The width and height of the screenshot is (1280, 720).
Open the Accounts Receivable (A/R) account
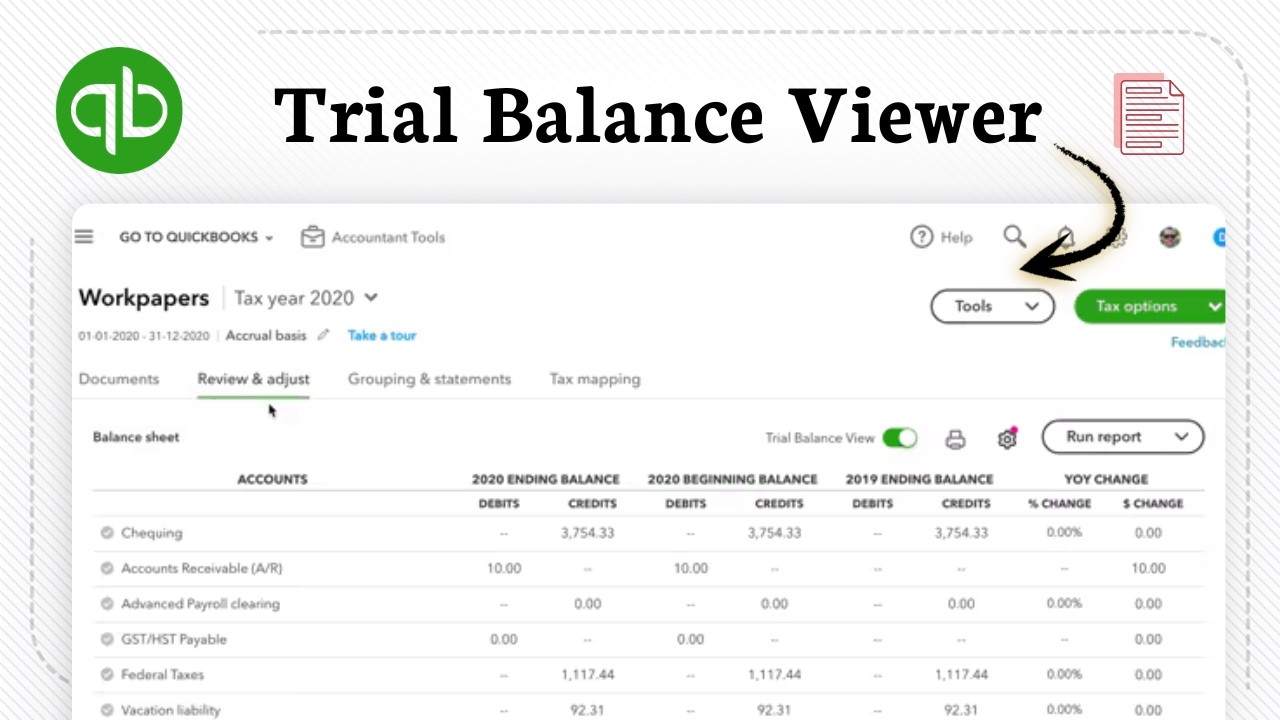click(202, 568)
